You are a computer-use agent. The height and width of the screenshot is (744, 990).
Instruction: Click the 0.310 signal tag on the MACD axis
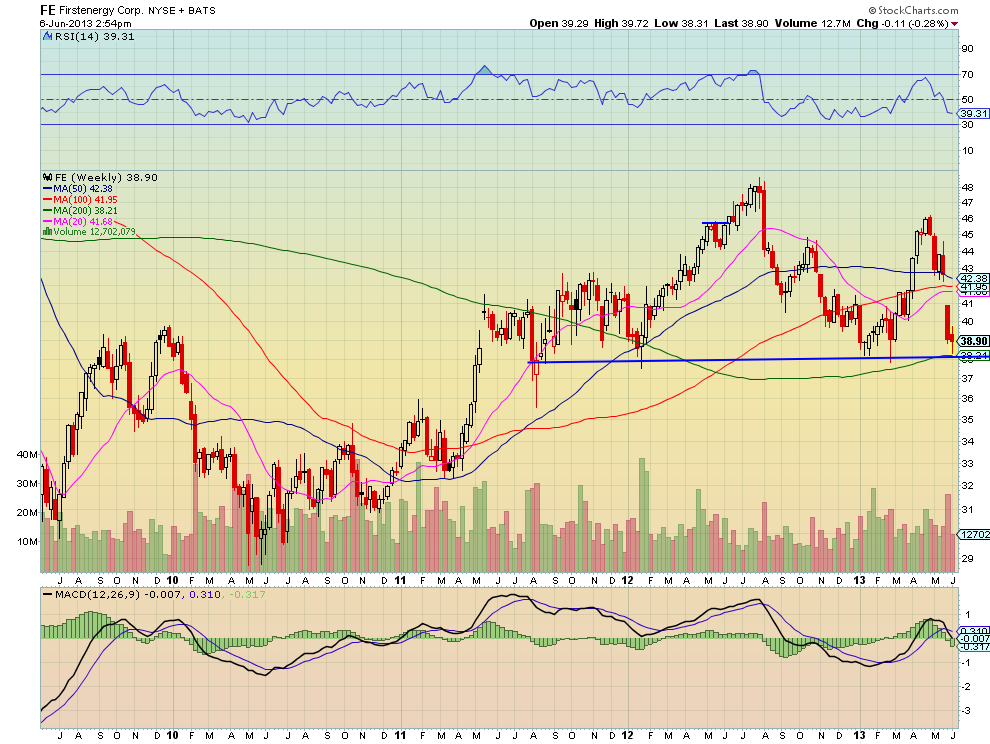tap(974, 631)
